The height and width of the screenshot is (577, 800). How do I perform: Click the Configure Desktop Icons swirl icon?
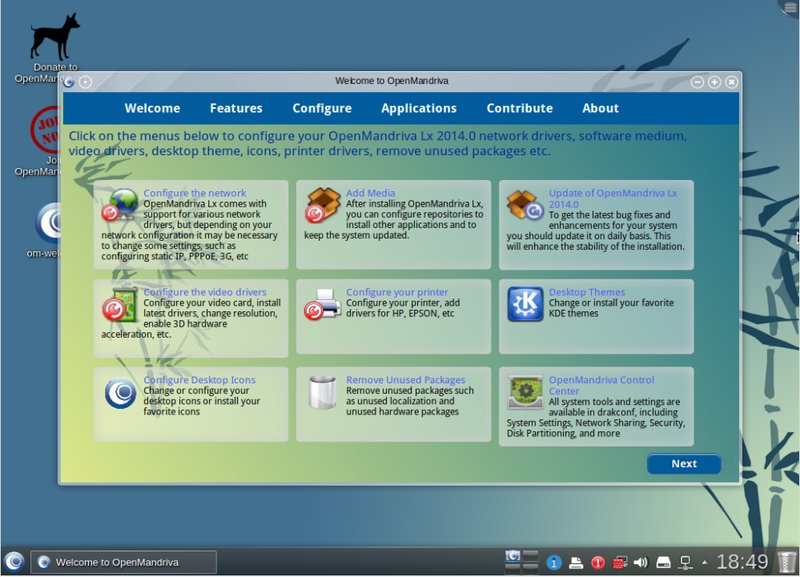[x=120, y=393]
